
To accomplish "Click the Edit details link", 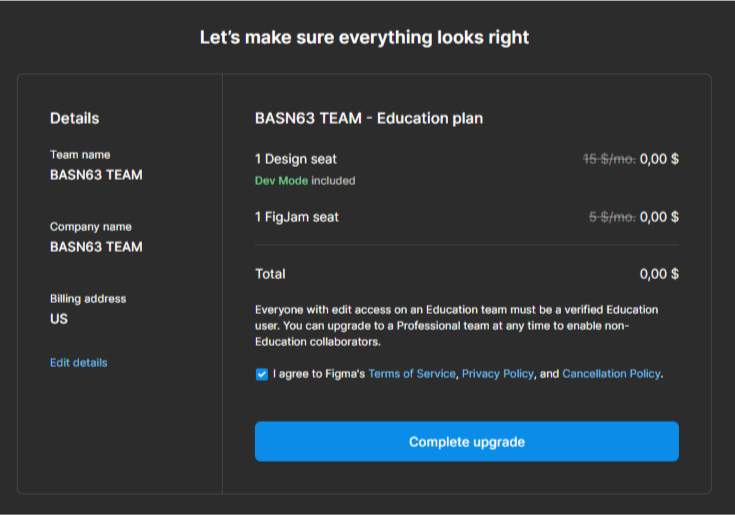I will coord(79,362).
